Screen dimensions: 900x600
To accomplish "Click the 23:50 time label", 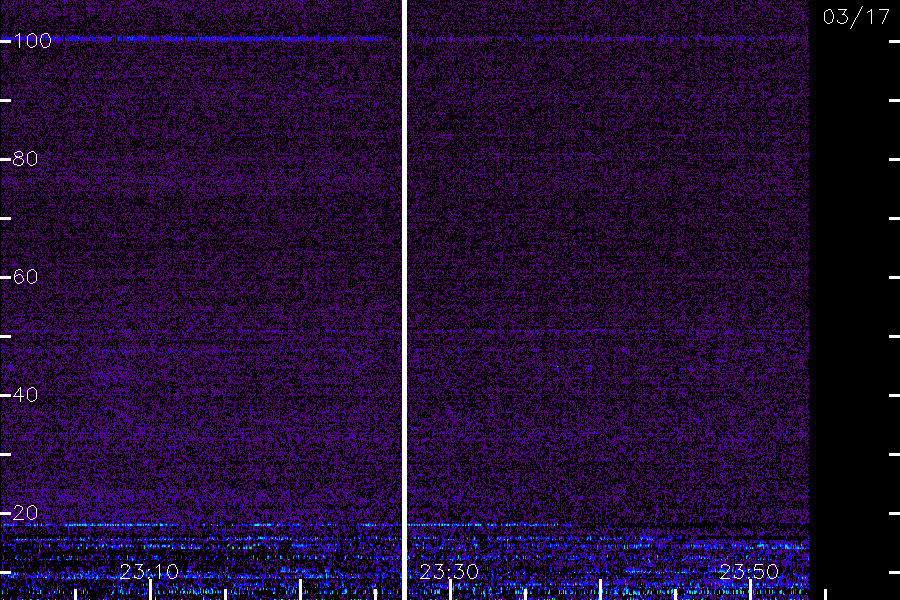I will pyautogui.click(x=748, y=572).
